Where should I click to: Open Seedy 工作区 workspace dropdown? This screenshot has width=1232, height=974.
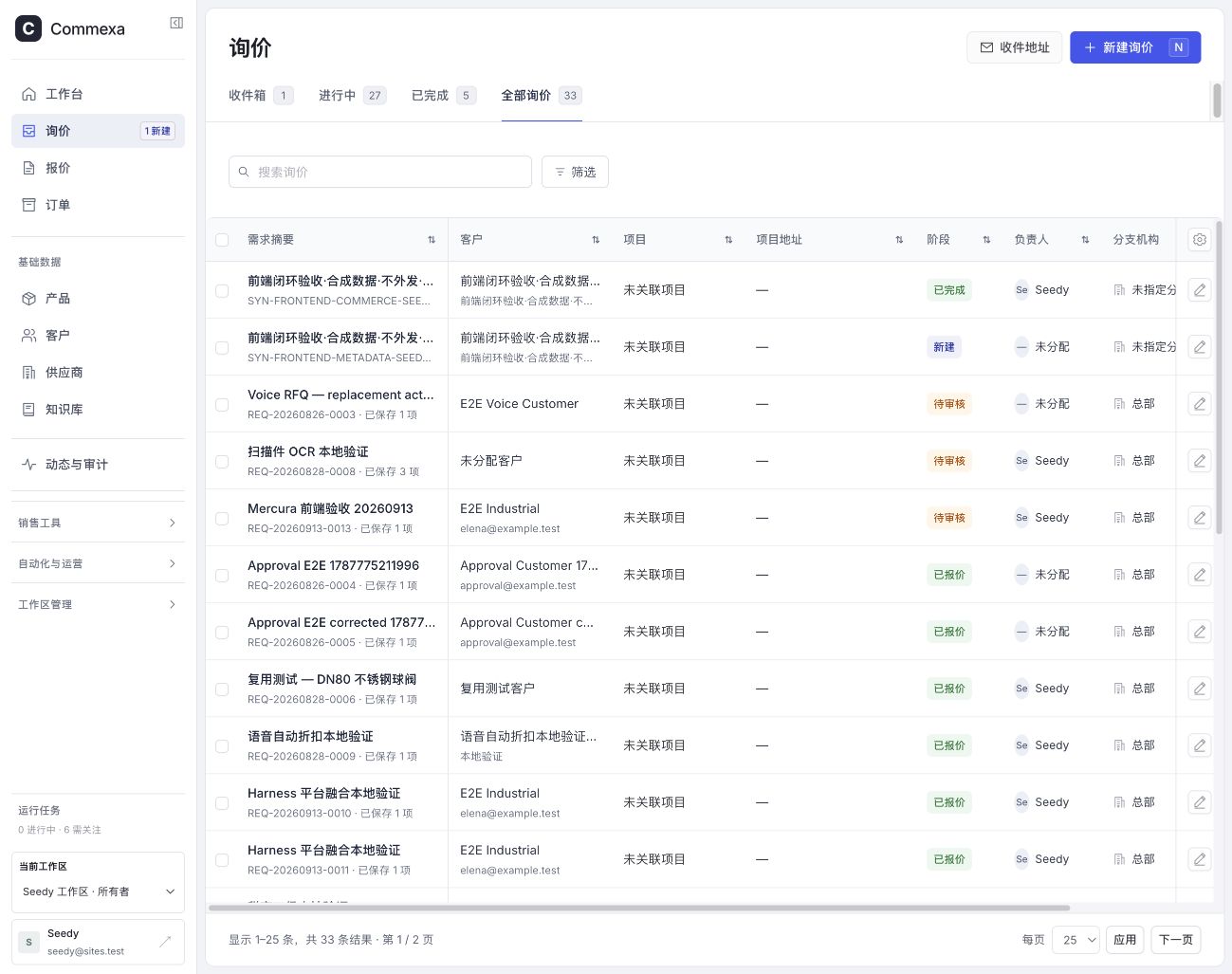[x=98, y=891]
